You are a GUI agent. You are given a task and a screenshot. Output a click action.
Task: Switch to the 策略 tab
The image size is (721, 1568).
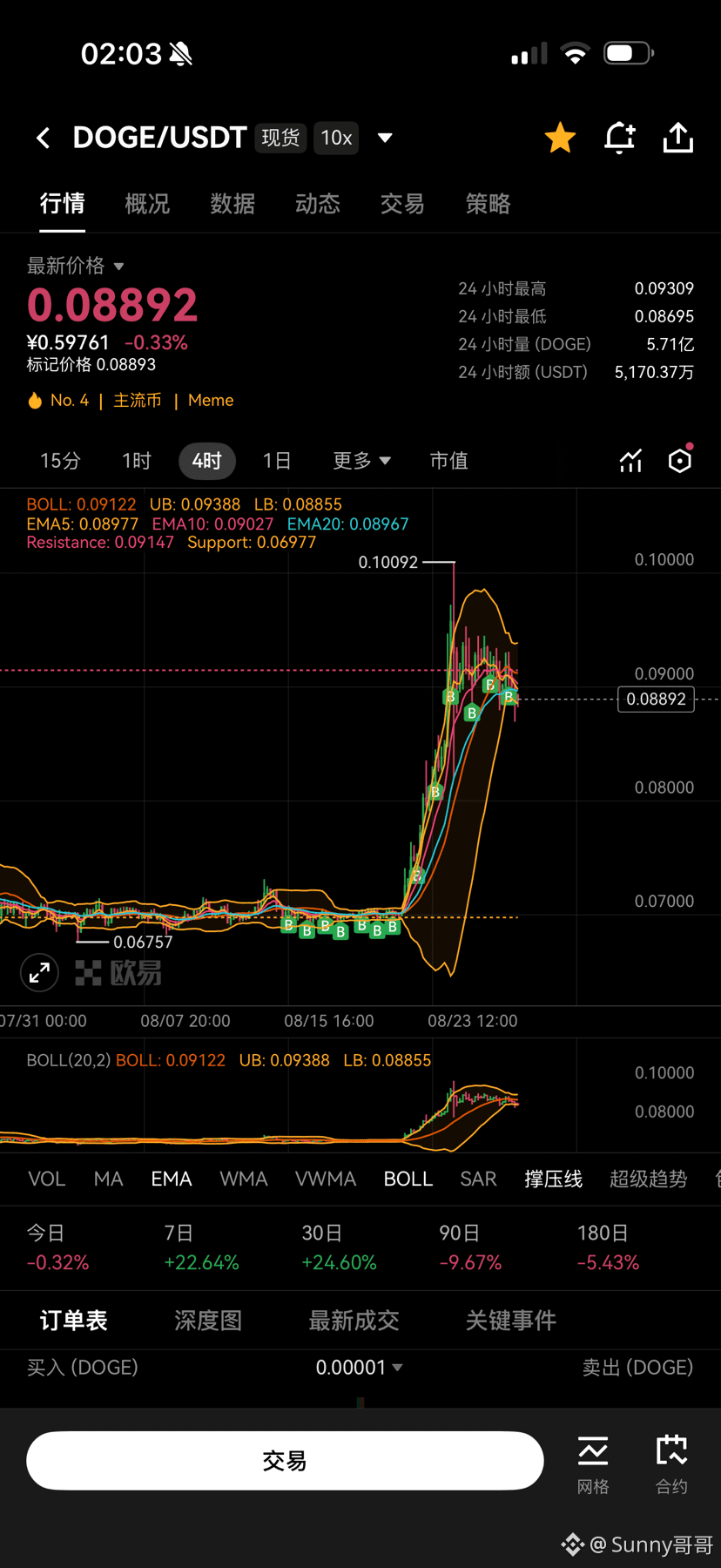tap(488, 204)
